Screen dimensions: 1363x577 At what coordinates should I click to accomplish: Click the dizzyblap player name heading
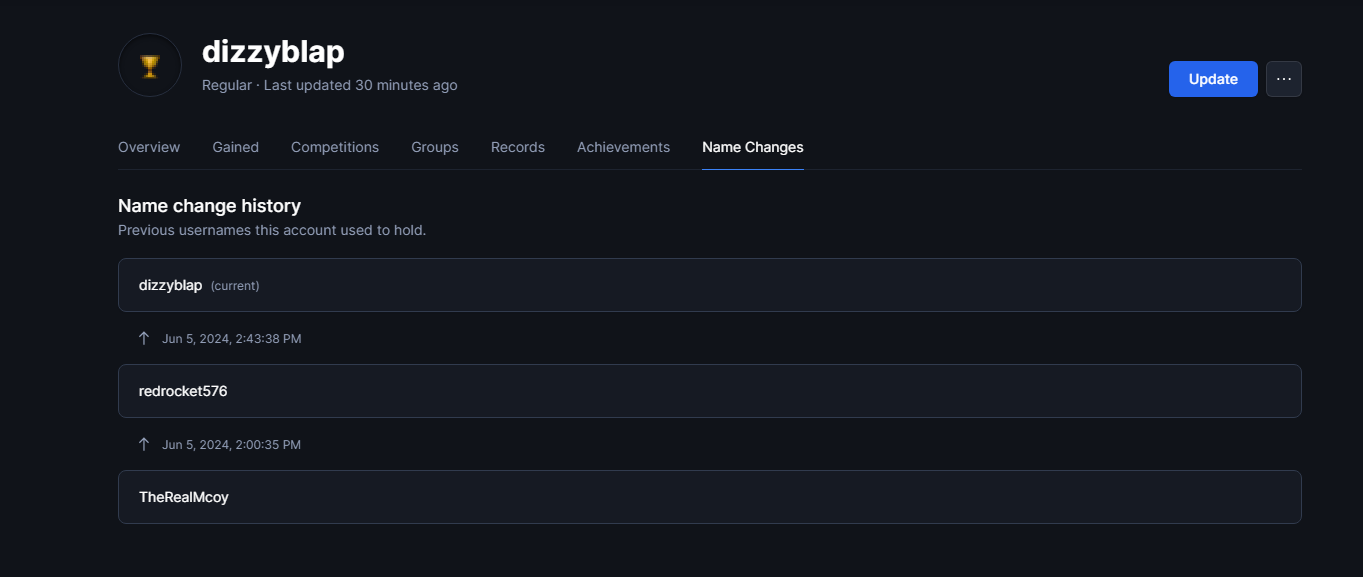click(273, 52)
